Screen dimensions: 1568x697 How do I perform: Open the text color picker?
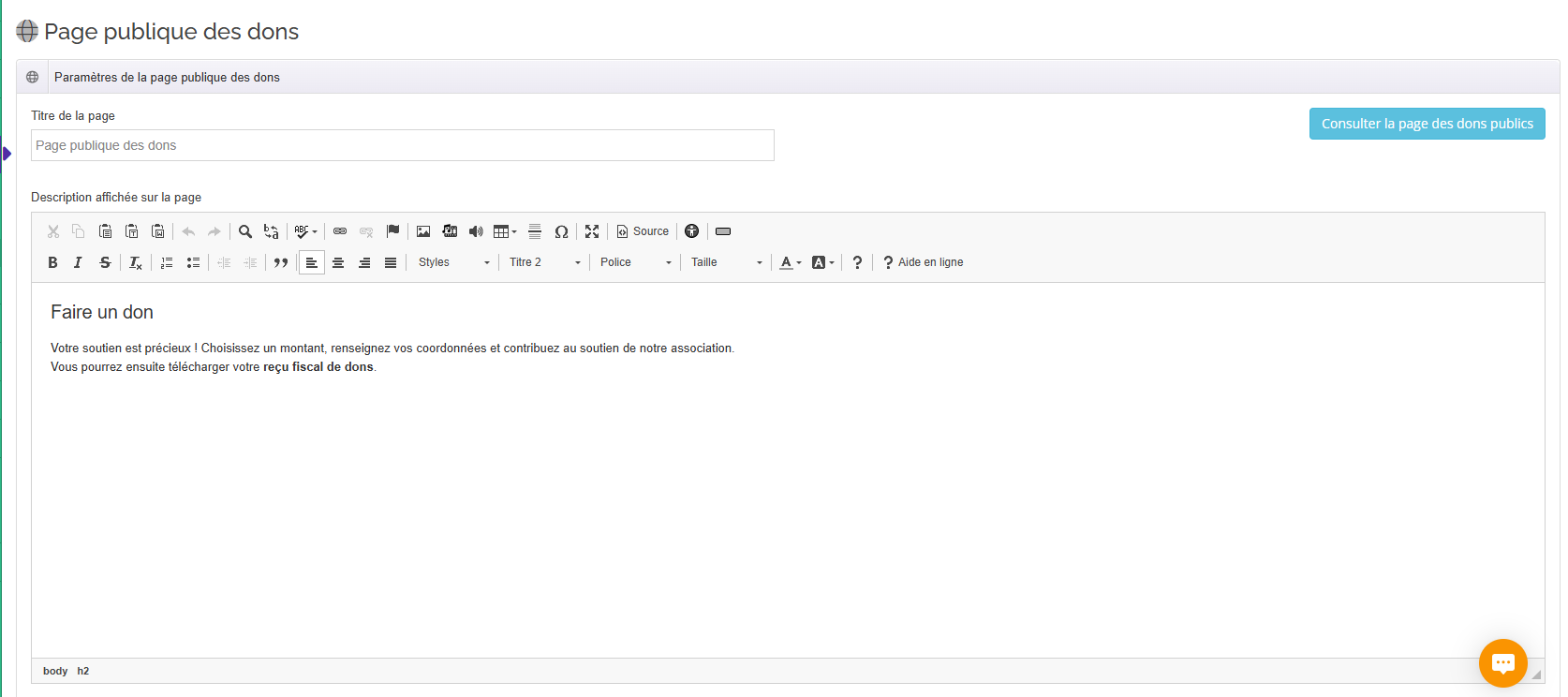pyautogui.click(x=791, y=262)
